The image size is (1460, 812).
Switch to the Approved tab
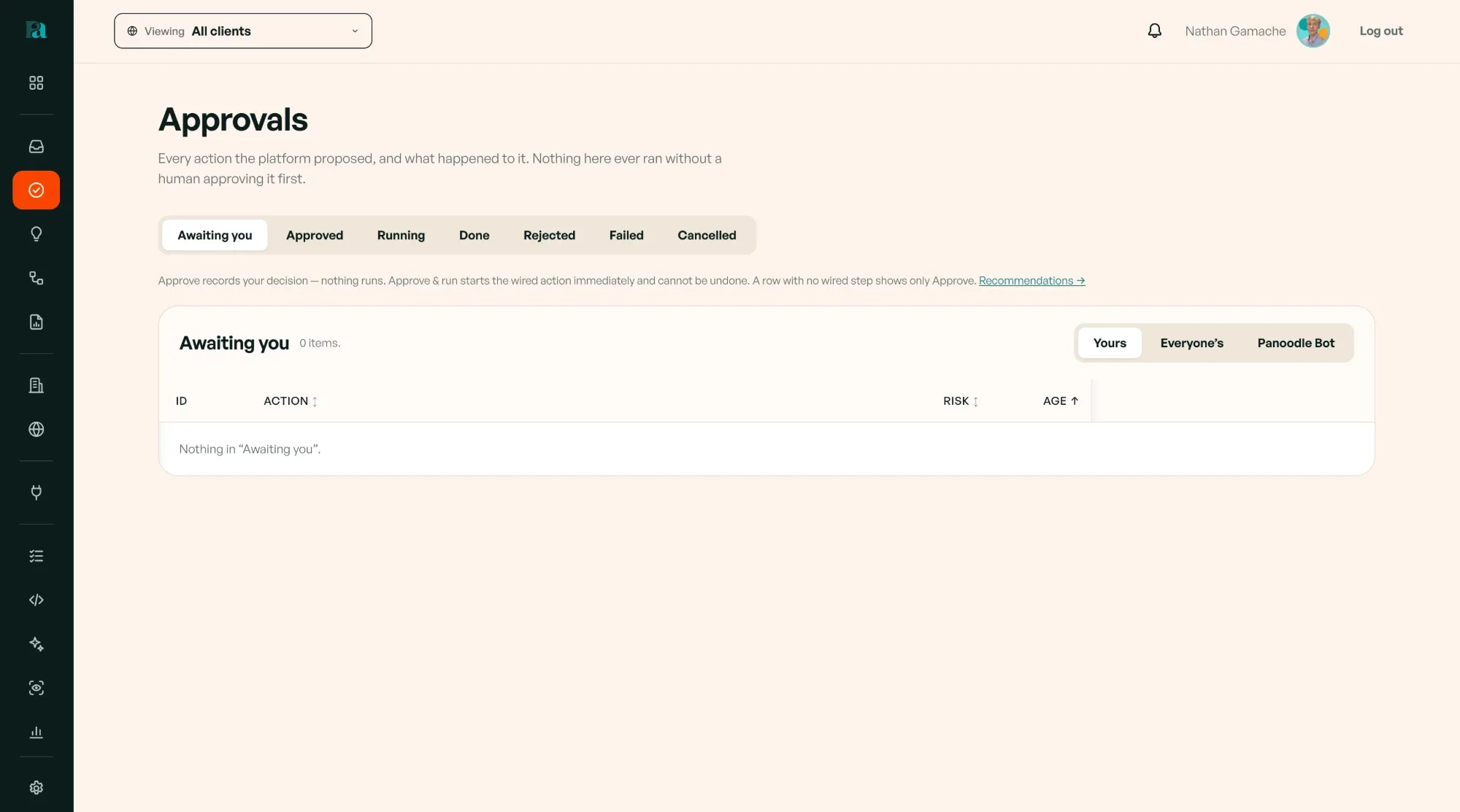click(314, 235)
